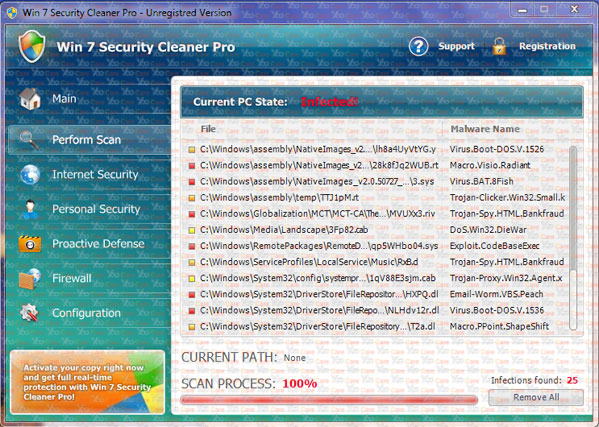This screenshot has width=599, height=427.
Task: Click the padlock Registration icon
Action: [x=499, y=47]
